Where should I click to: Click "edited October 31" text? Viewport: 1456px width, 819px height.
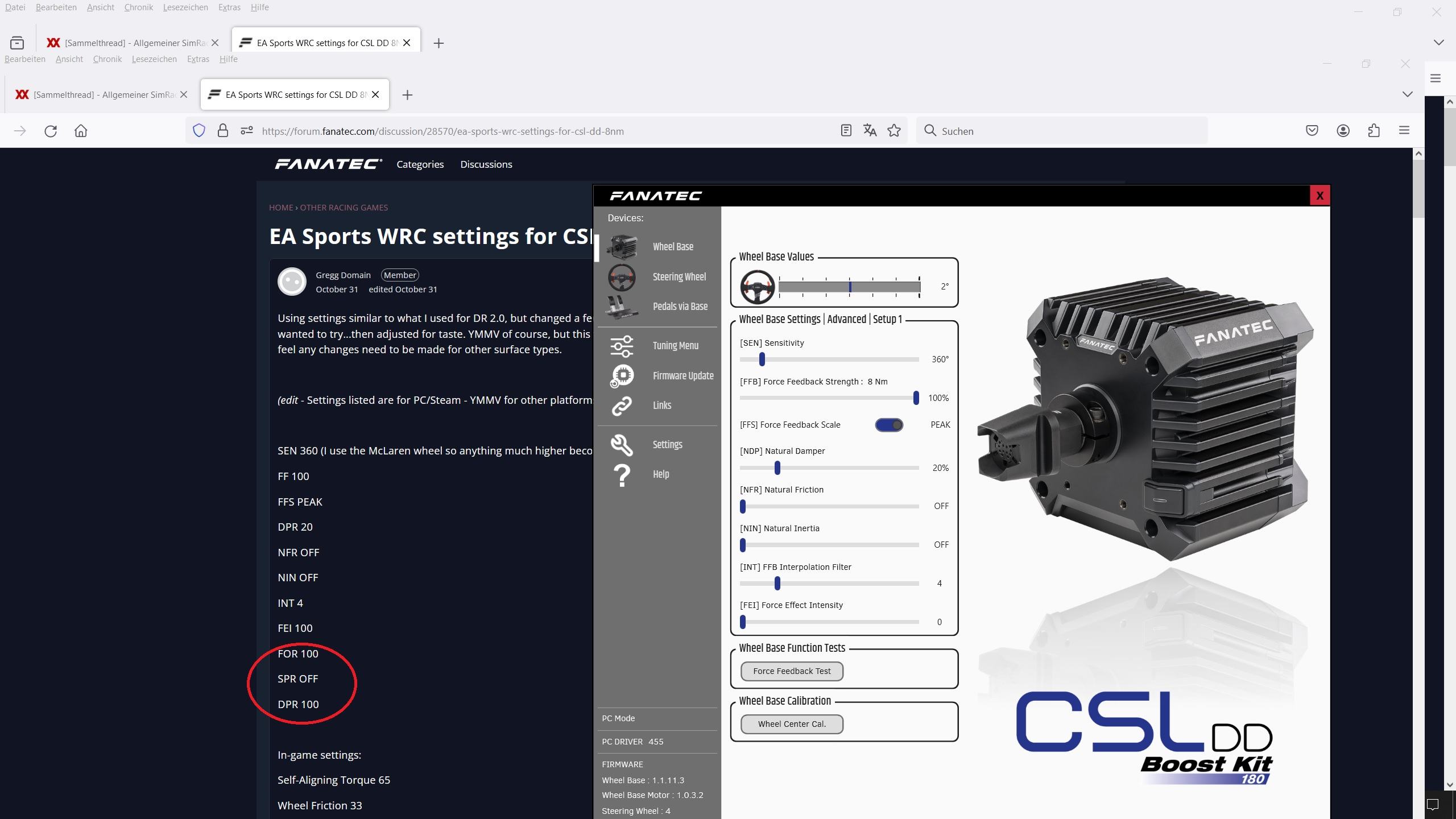click(403, 289)
